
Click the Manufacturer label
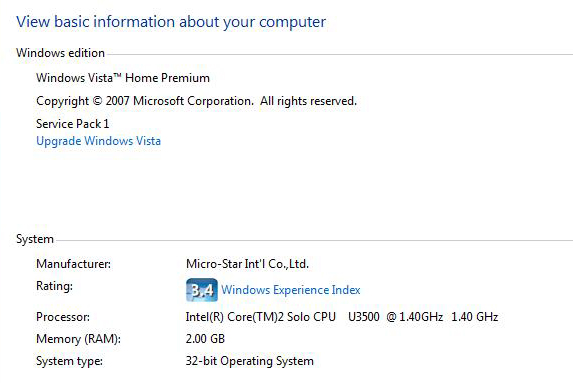[x=73, y=264]
